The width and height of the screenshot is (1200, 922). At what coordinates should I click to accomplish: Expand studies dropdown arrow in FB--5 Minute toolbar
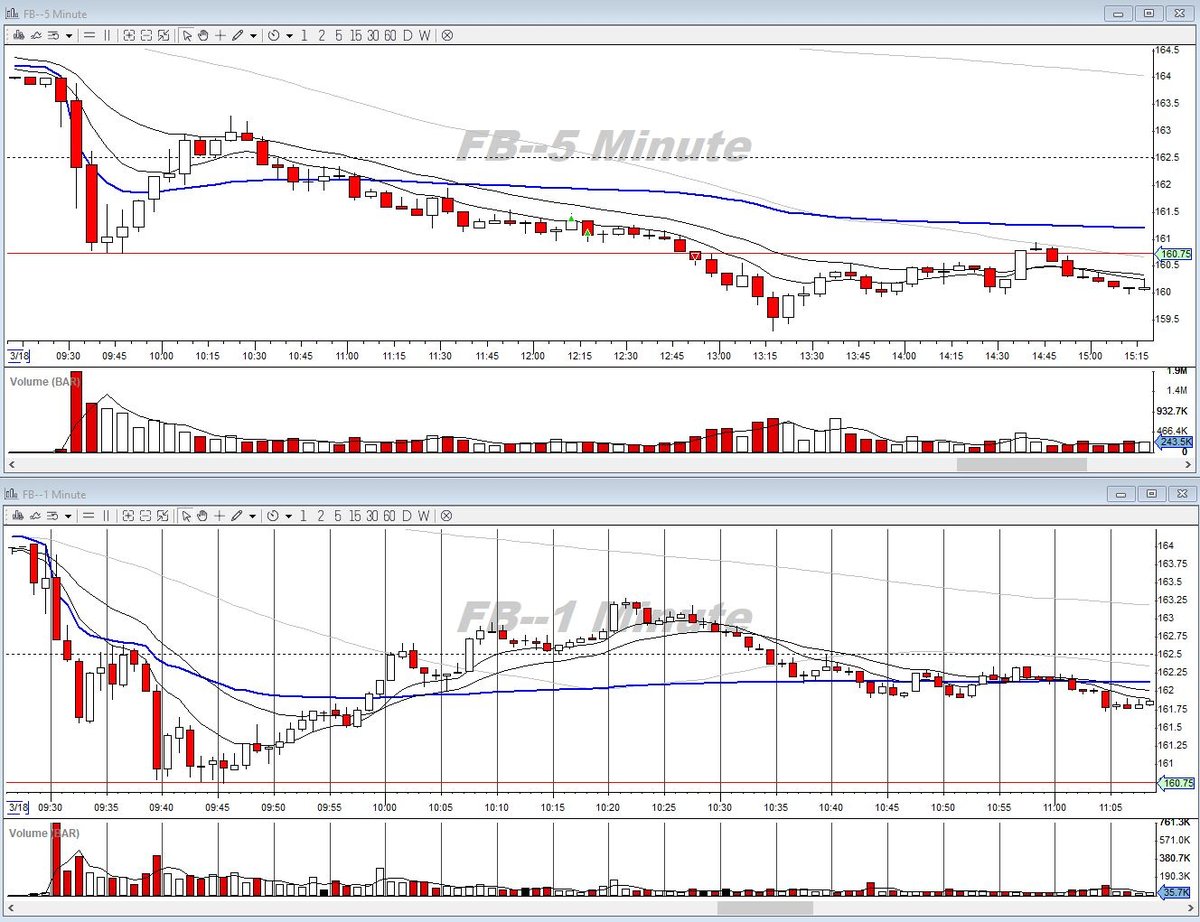pyautogui.click(x=69, y=35)
